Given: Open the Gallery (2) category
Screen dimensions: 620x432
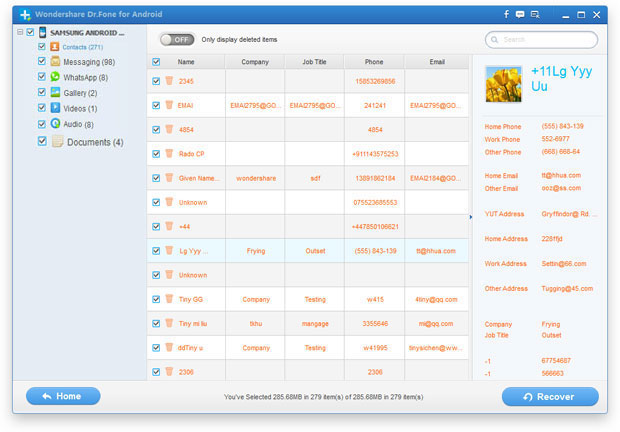Looking at the screenshot, I should pyautogui.click(x=80, y=93).
